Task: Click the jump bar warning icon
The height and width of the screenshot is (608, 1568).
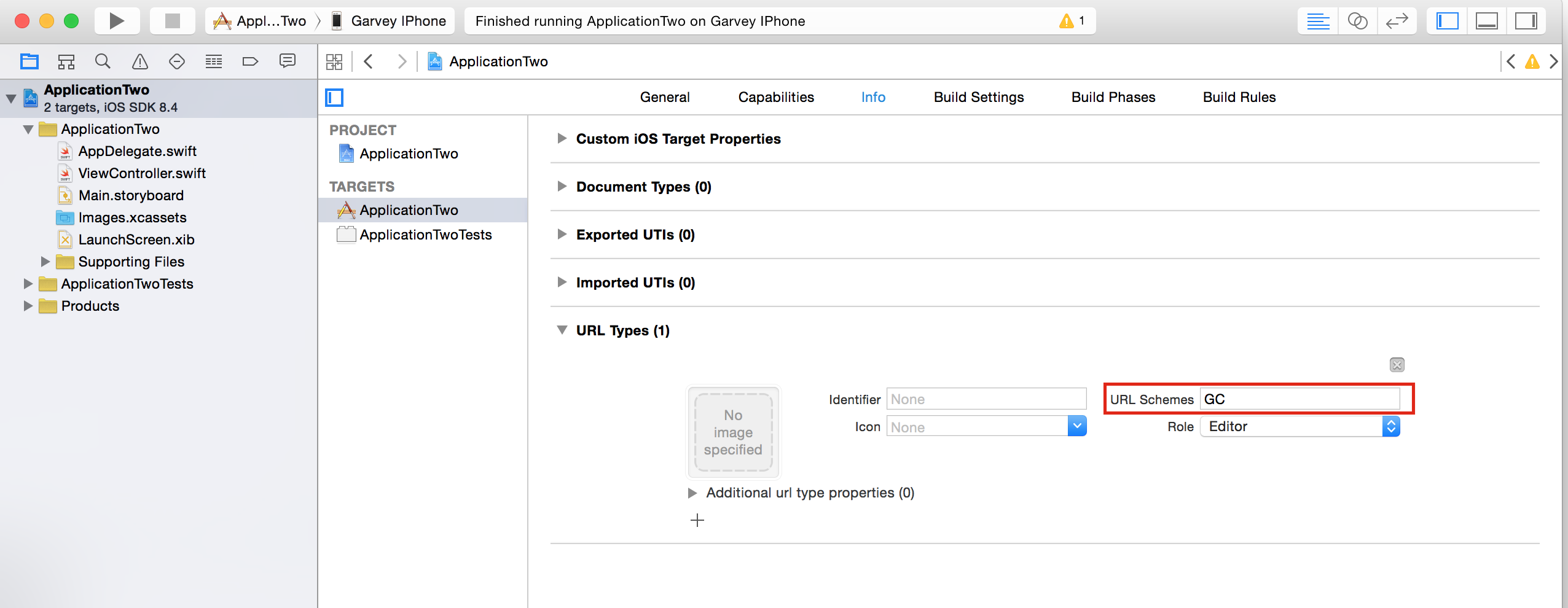Action: (x=1532, y=61)
